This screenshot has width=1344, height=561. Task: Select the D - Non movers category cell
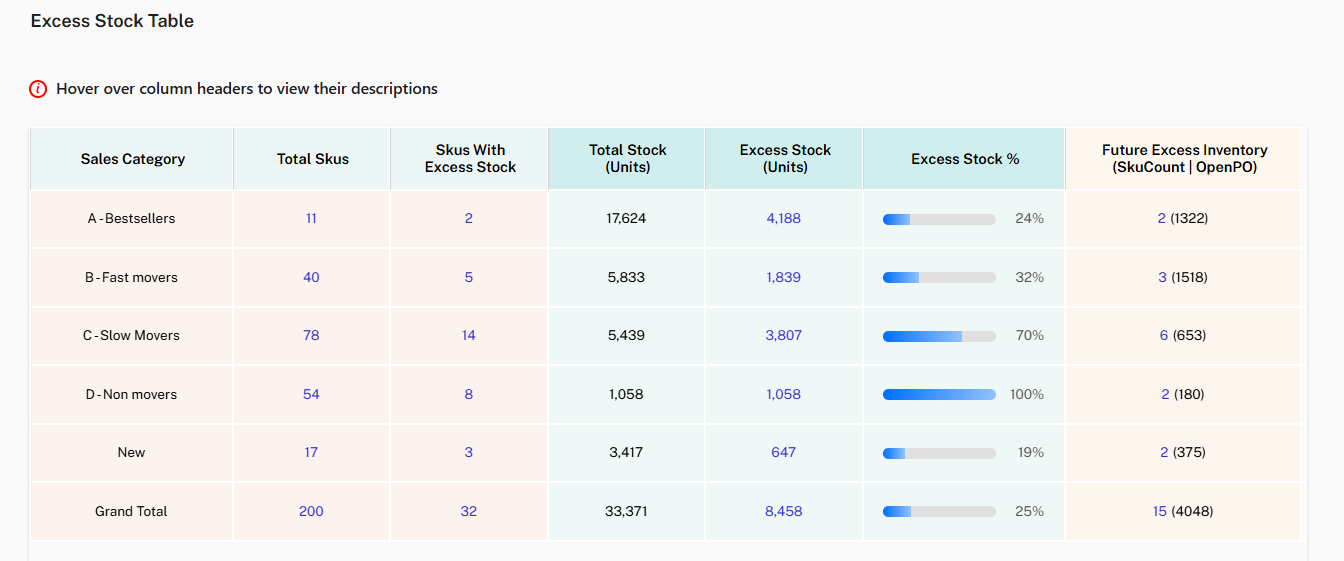pyautogui.click(x=131, y=394)
